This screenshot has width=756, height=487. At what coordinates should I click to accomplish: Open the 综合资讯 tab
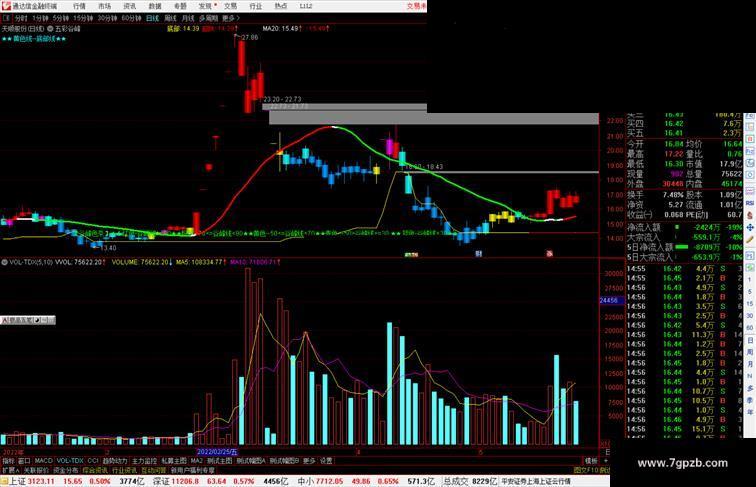pos(95,470)
